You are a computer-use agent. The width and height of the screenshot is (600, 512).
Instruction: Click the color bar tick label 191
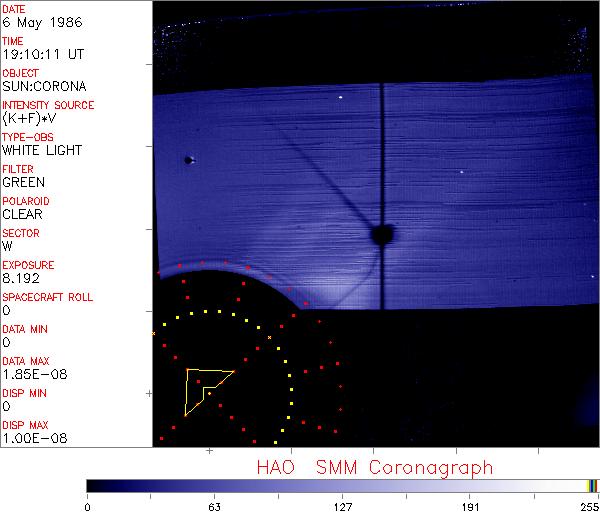pyautogui.click(x=470, y=505)
